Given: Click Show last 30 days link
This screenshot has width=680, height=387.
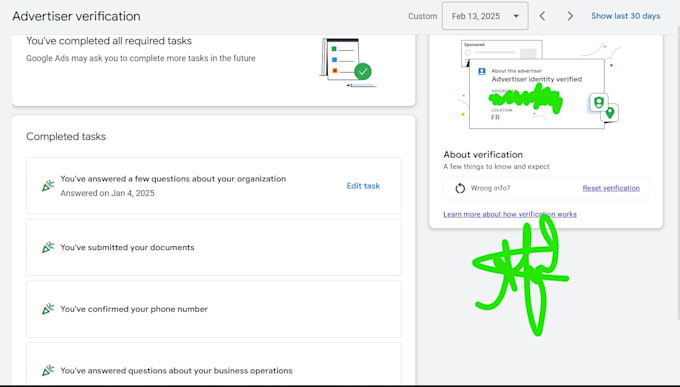Looking at the screenshot, I should click(625, 16).
